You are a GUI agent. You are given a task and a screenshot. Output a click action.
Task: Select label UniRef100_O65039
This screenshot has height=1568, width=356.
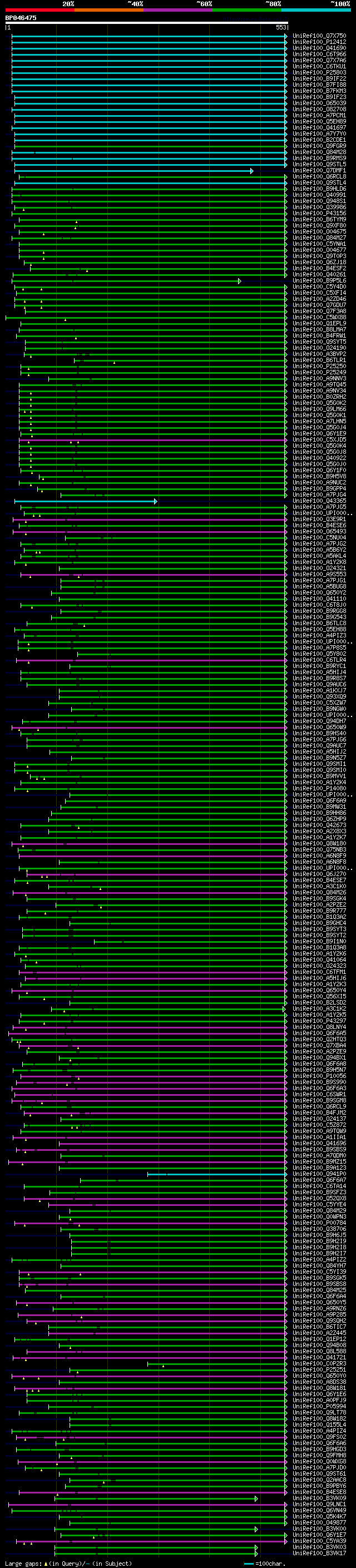tap(319, 103)
